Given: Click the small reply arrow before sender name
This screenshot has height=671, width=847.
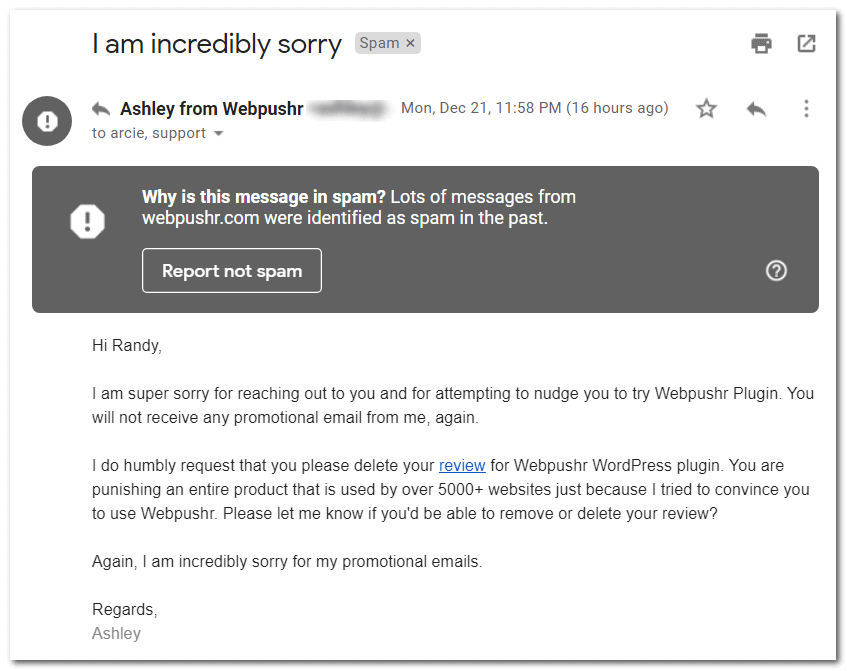Looking at the screenshot, I should [100, 108].
